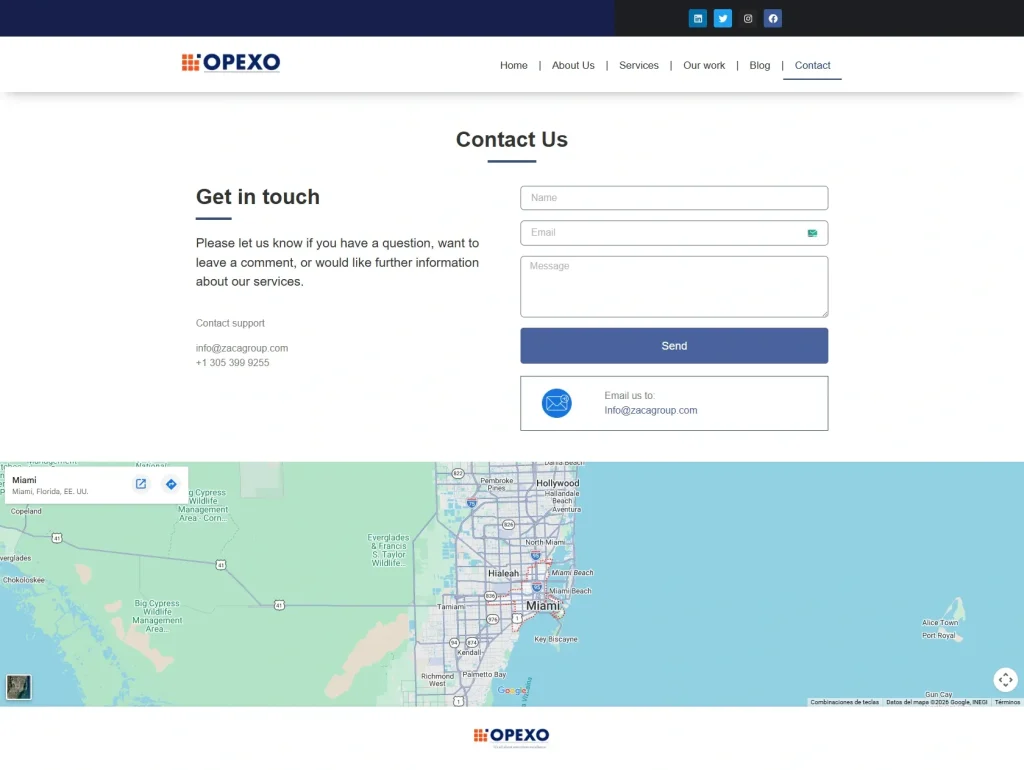
Task: Click info@zacagroup.com under Contact support
Action: coord(242,348)
